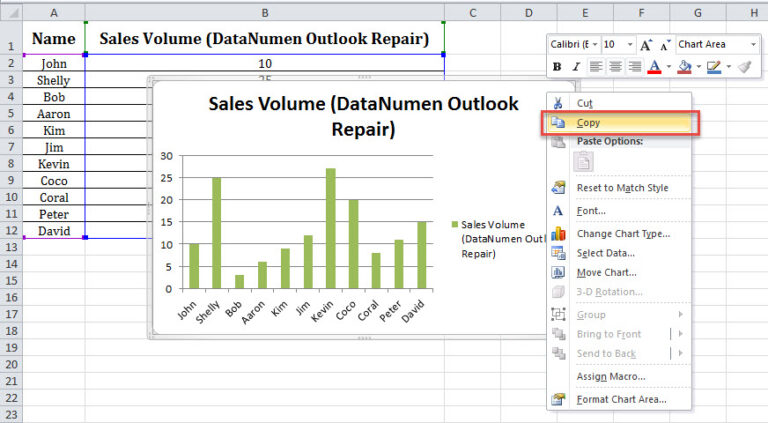Image resolution: width=768 pixels, height=423 pixels.
Task: Click the Shrink Font icon
Action: point(663,45)
